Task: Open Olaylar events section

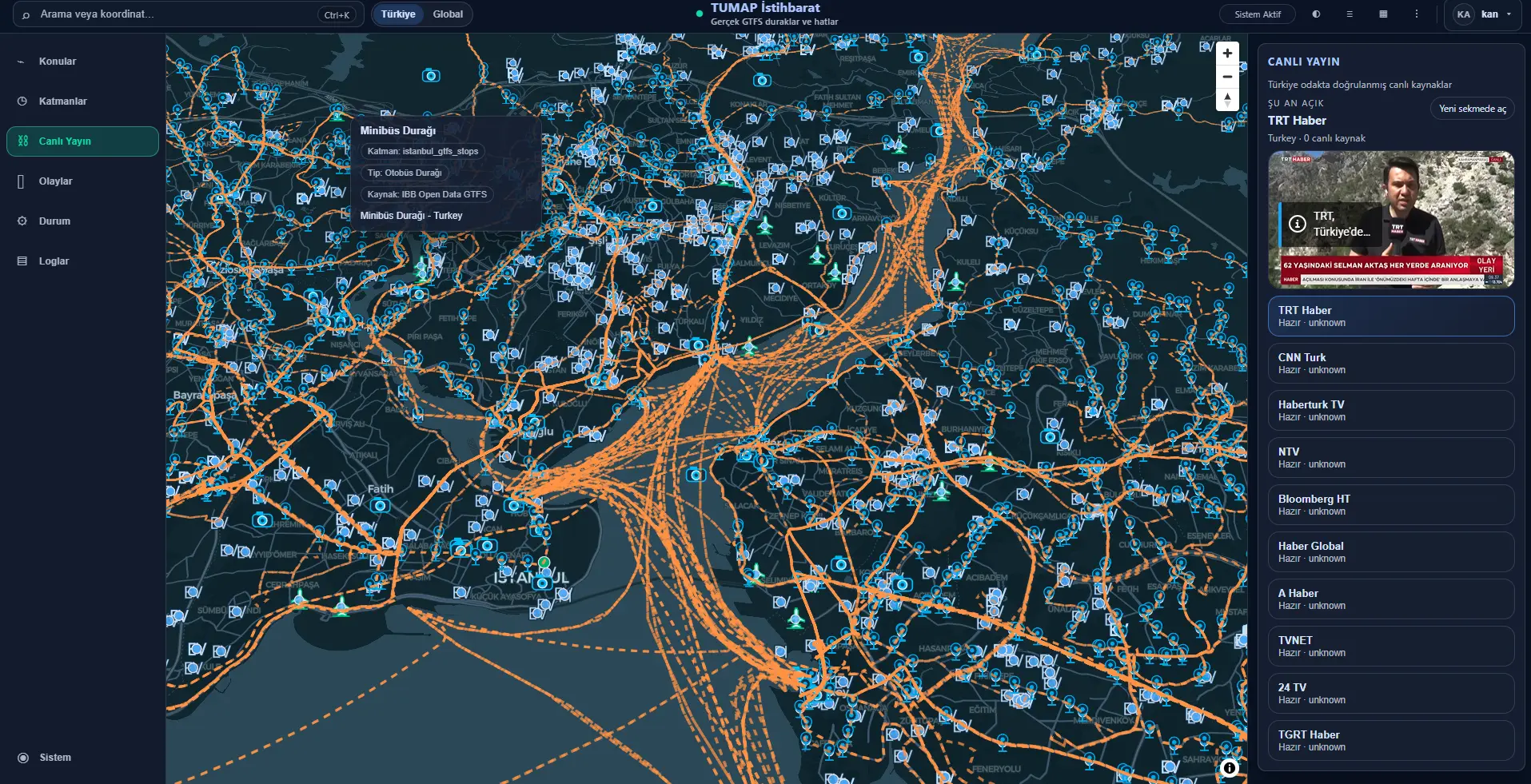Action: tap(82, 181)
